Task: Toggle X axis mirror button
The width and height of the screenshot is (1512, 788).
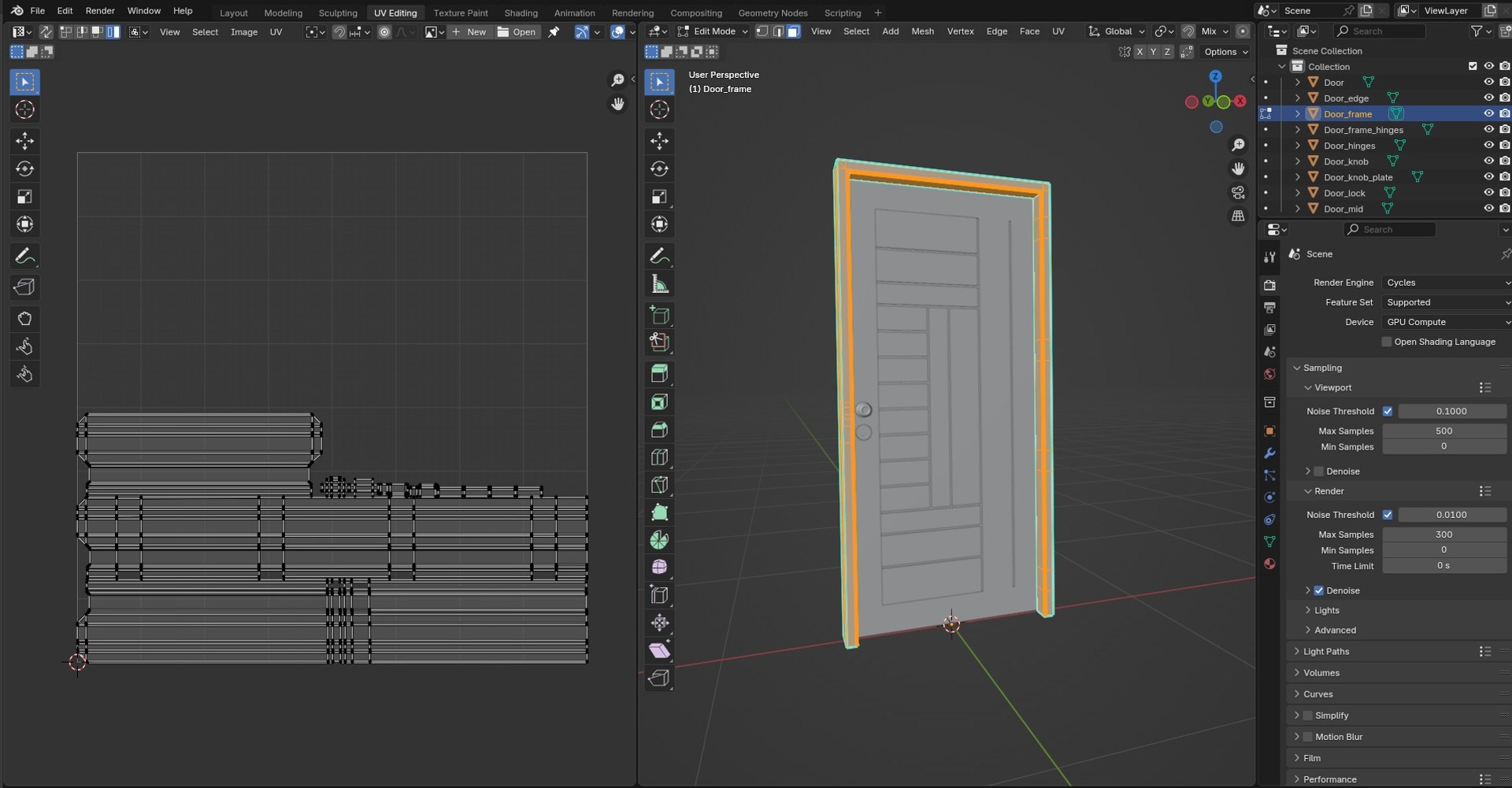Action: pos(1140,52)
